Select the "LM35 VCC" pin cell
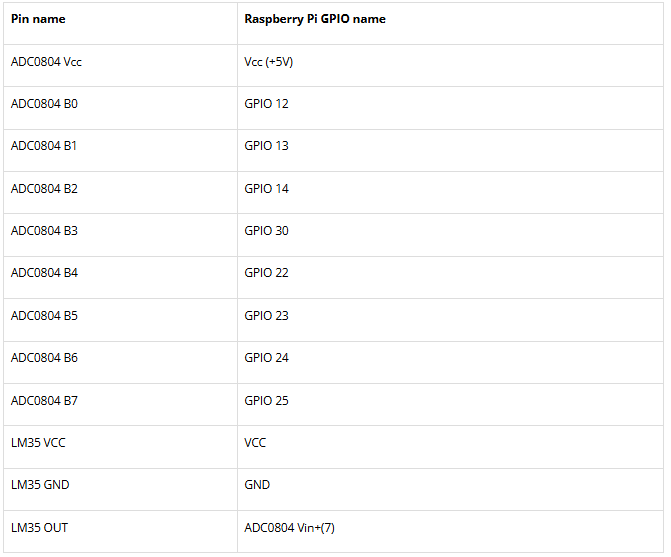This screenshot has width=671, height=557. click(x=38, y=443)
